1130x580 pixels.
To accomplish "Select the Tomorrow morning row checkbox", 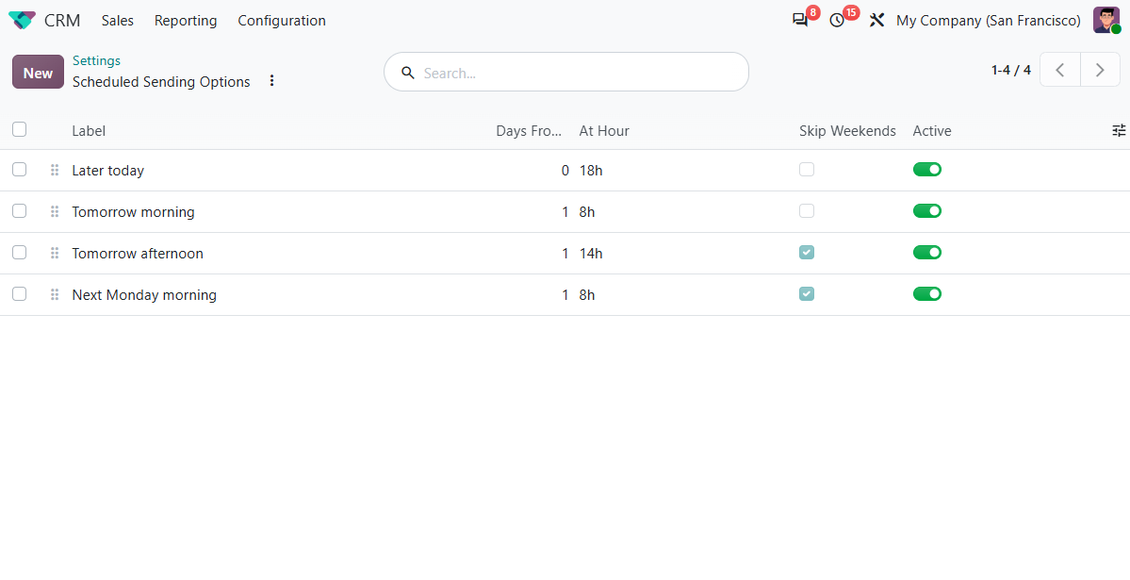I will coord(19,211).
